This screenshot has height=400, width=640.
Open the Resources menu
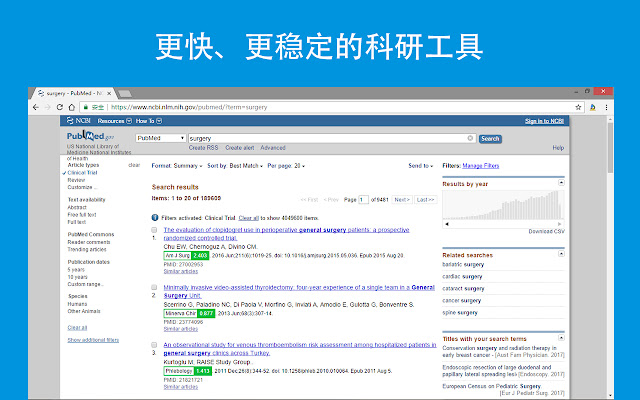pyautogui.click(x=114, y=121)
